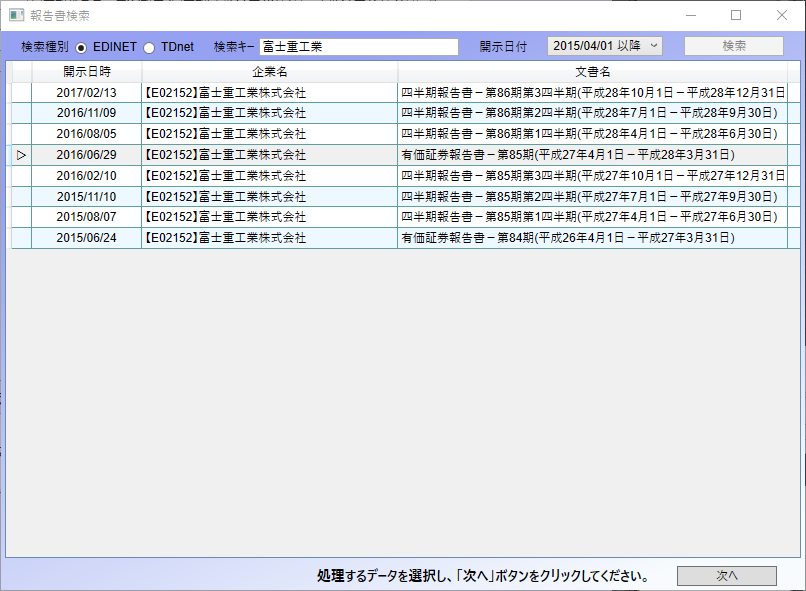Minimize the 報告書検索 window
The height and width of the screenshot is (591, 806).
[x=691, y=15]
